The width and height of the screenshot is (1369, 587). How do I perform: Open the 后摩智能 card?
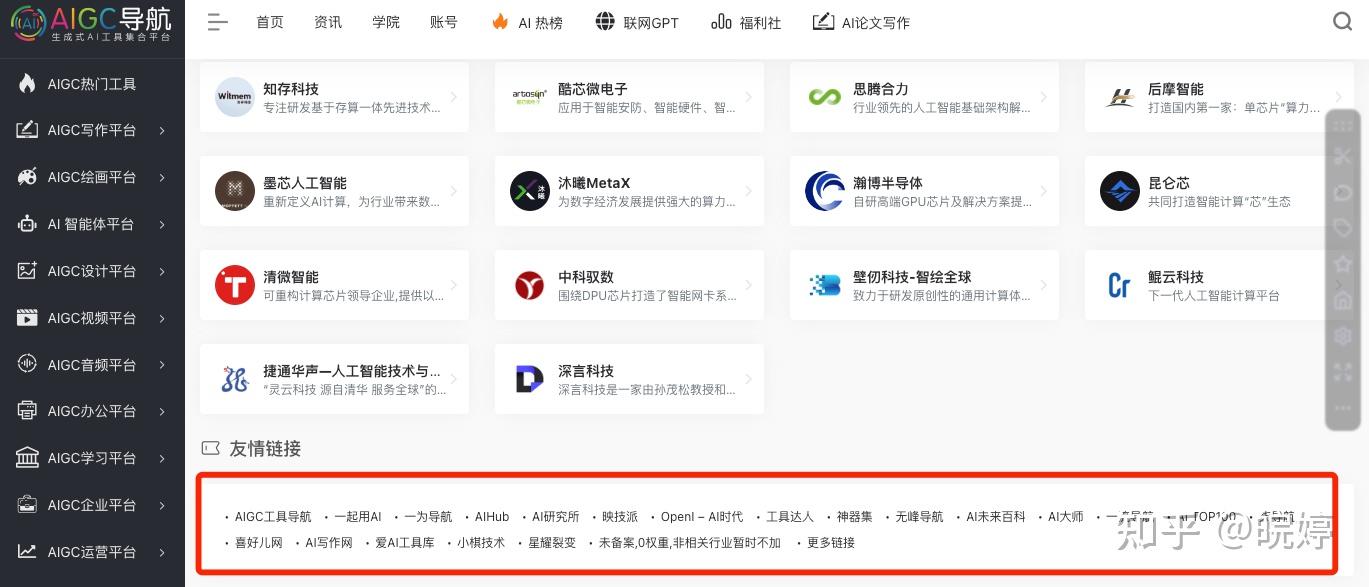(1219, 97)
